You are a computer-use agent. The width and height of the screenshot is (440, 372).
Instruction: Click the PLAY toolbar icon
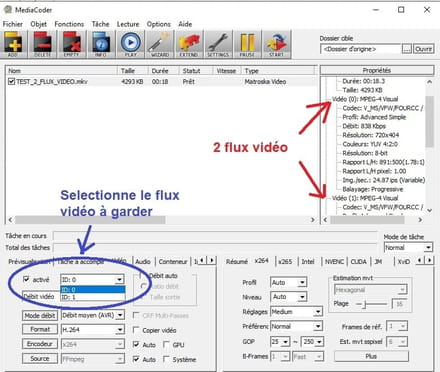point(130,44)
